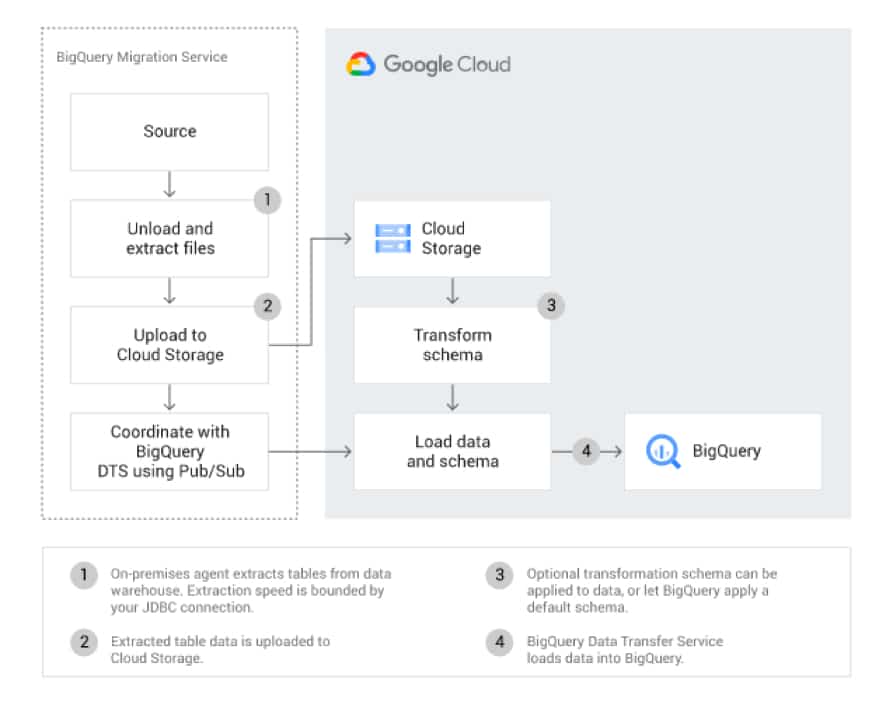Click the Load data and schema box
891x704 pixels.
coord(452,452)
